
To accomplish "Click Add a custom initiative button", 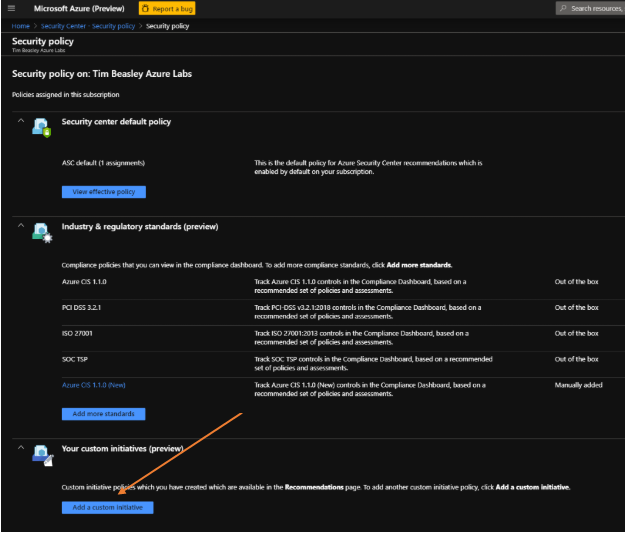I will click(x=108, y=507).
